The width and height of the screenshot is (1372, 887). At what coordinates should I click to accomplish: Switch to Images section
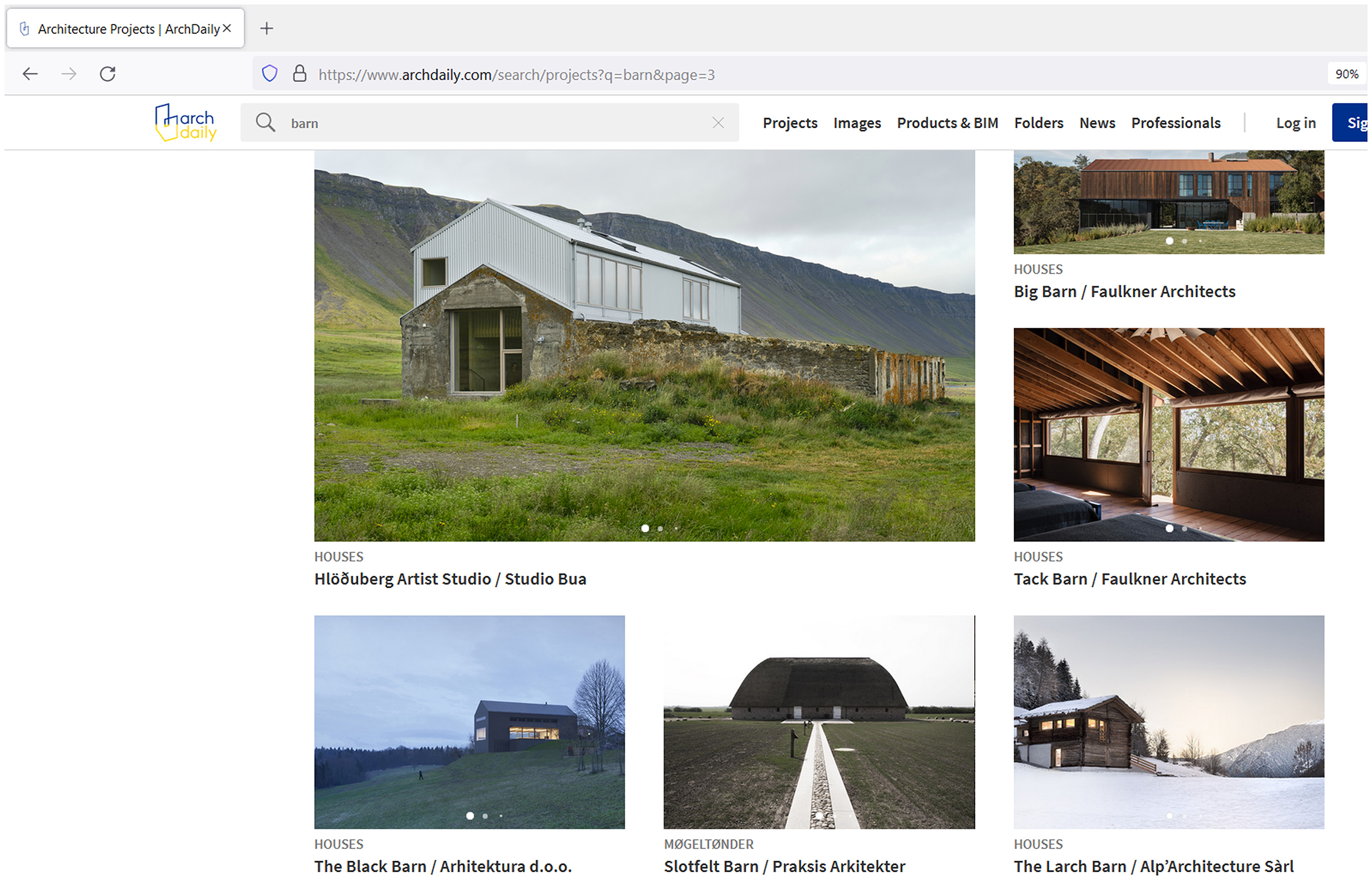pos(856,123)
